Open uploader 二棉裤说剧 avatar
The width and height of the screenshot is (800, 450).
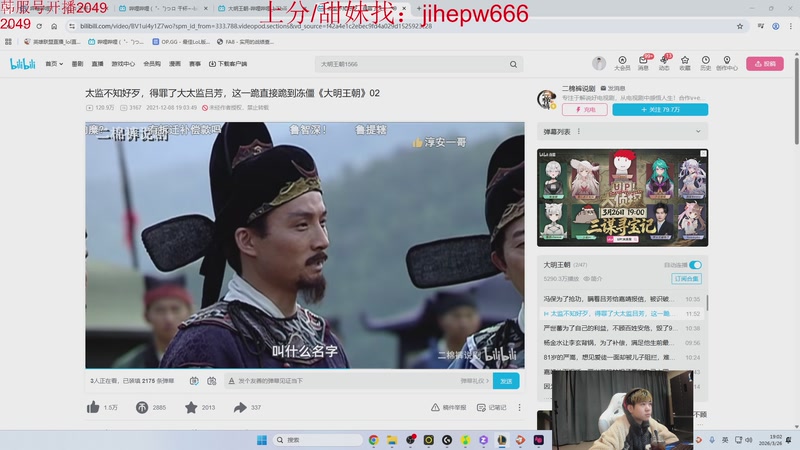pos(547,99)
